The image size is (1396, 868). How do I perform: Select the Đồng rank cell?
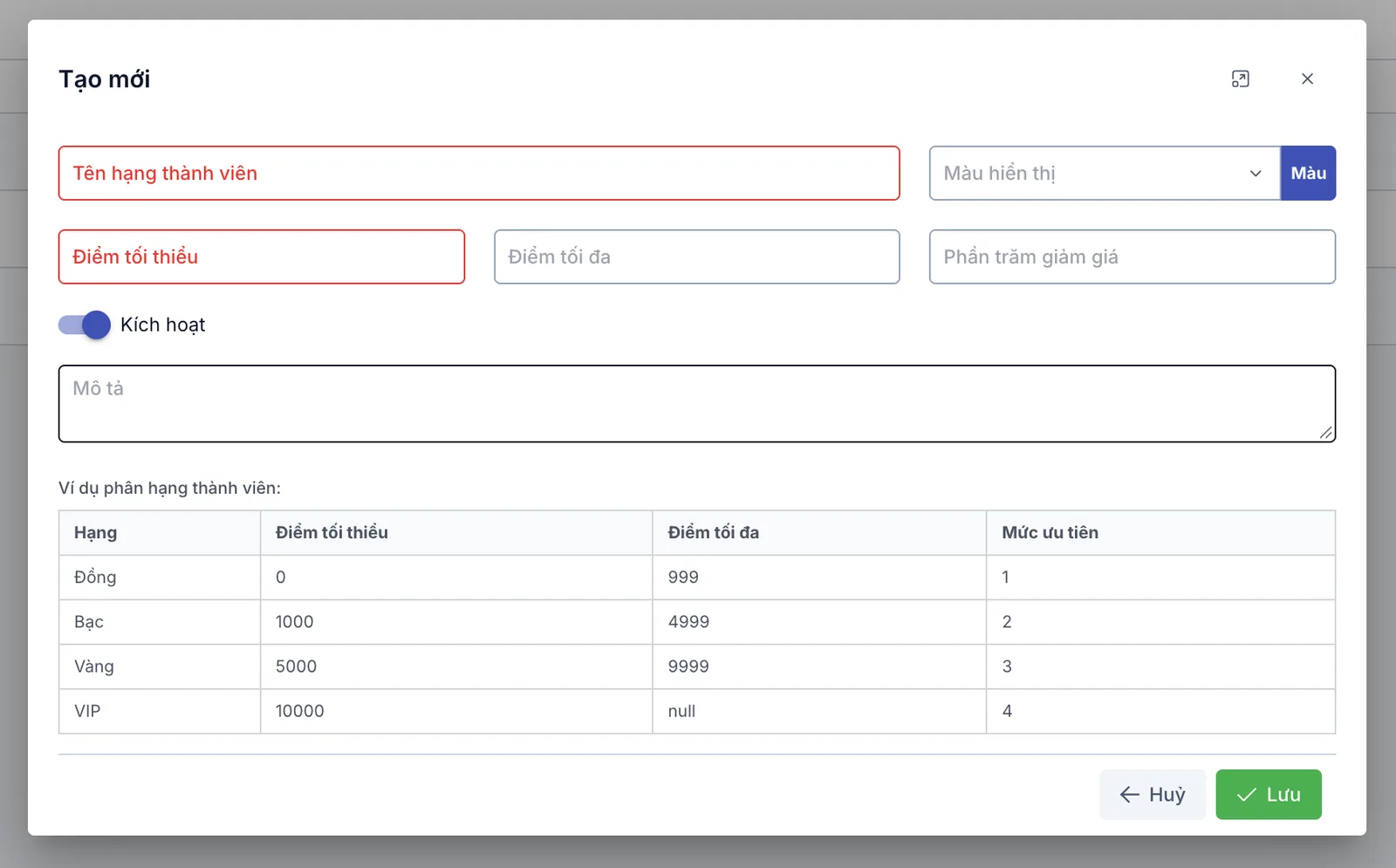[160, 578]
